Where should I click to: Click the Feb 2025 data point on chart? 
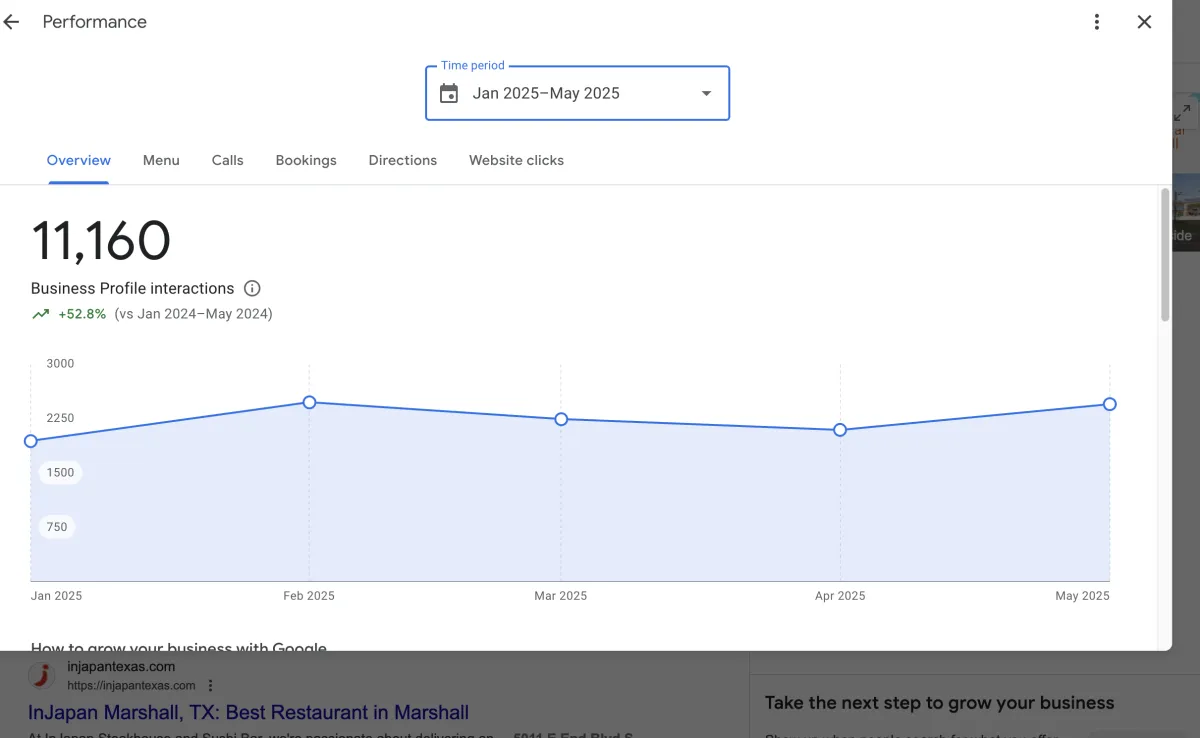point(309,402)
